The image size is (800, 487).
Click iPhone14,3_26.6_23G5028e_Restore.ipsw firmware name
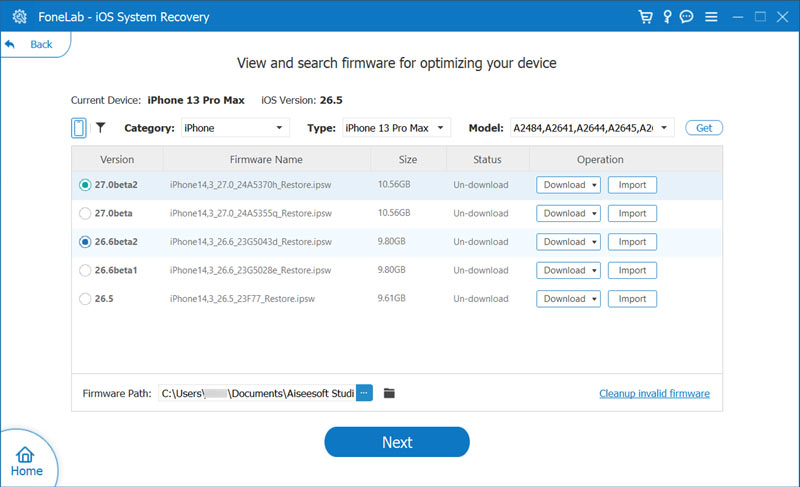[251, 270]
